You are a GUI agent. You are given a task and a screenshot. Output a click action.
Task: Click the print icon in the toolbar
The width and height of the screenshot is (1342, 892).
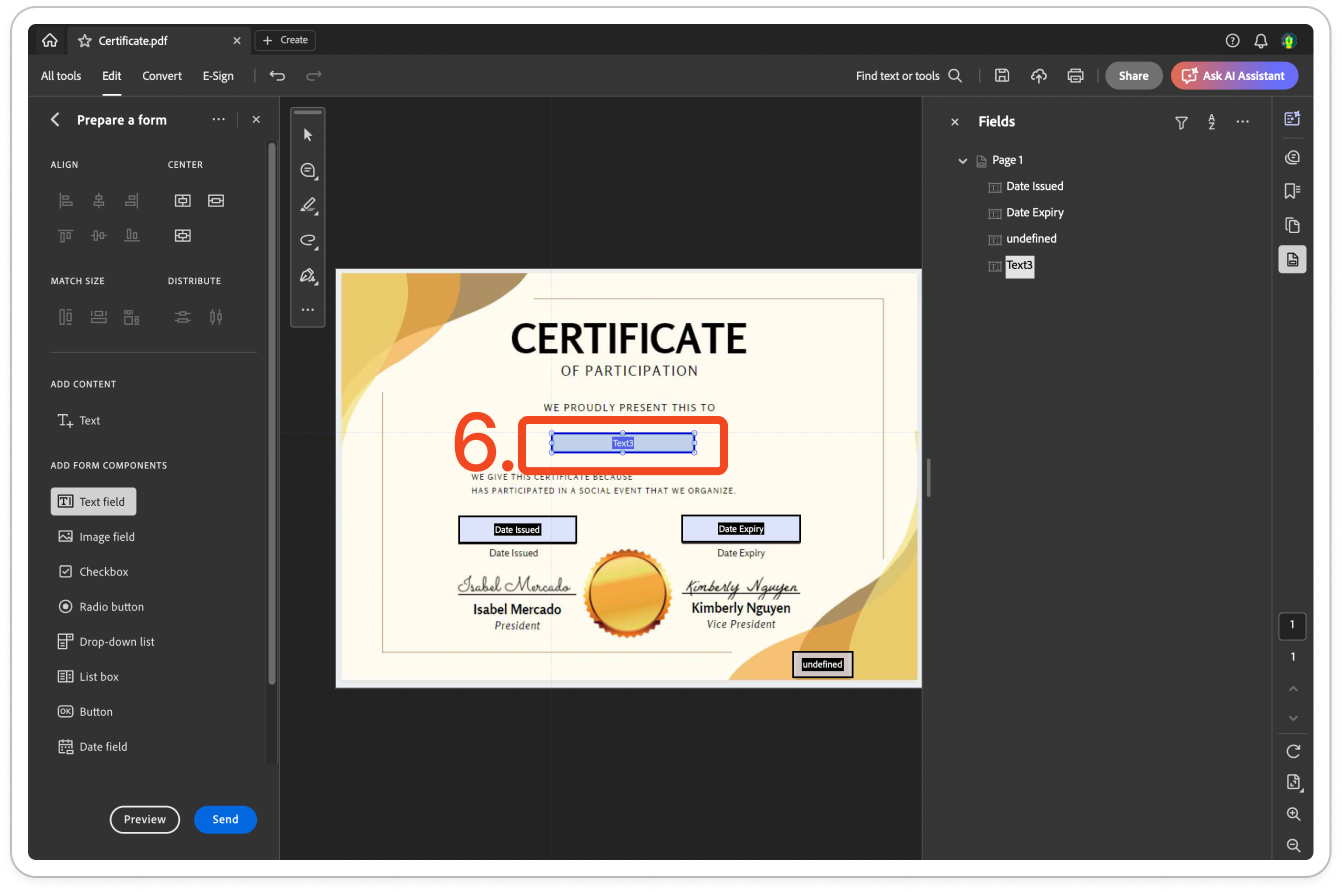1075,76
